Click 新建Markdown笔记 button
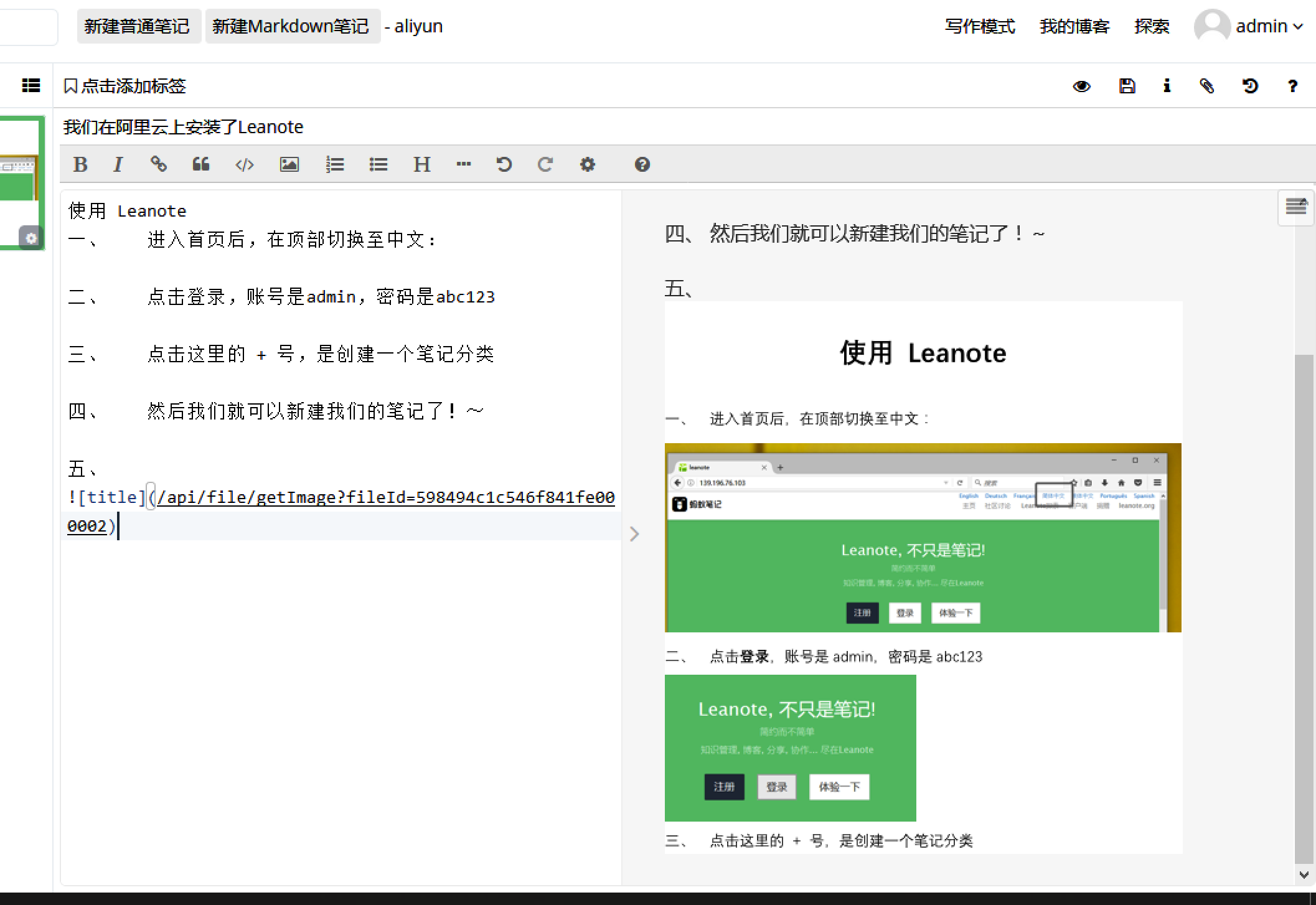The width and height of the screenshot is (1316, 905). [291, 26]
